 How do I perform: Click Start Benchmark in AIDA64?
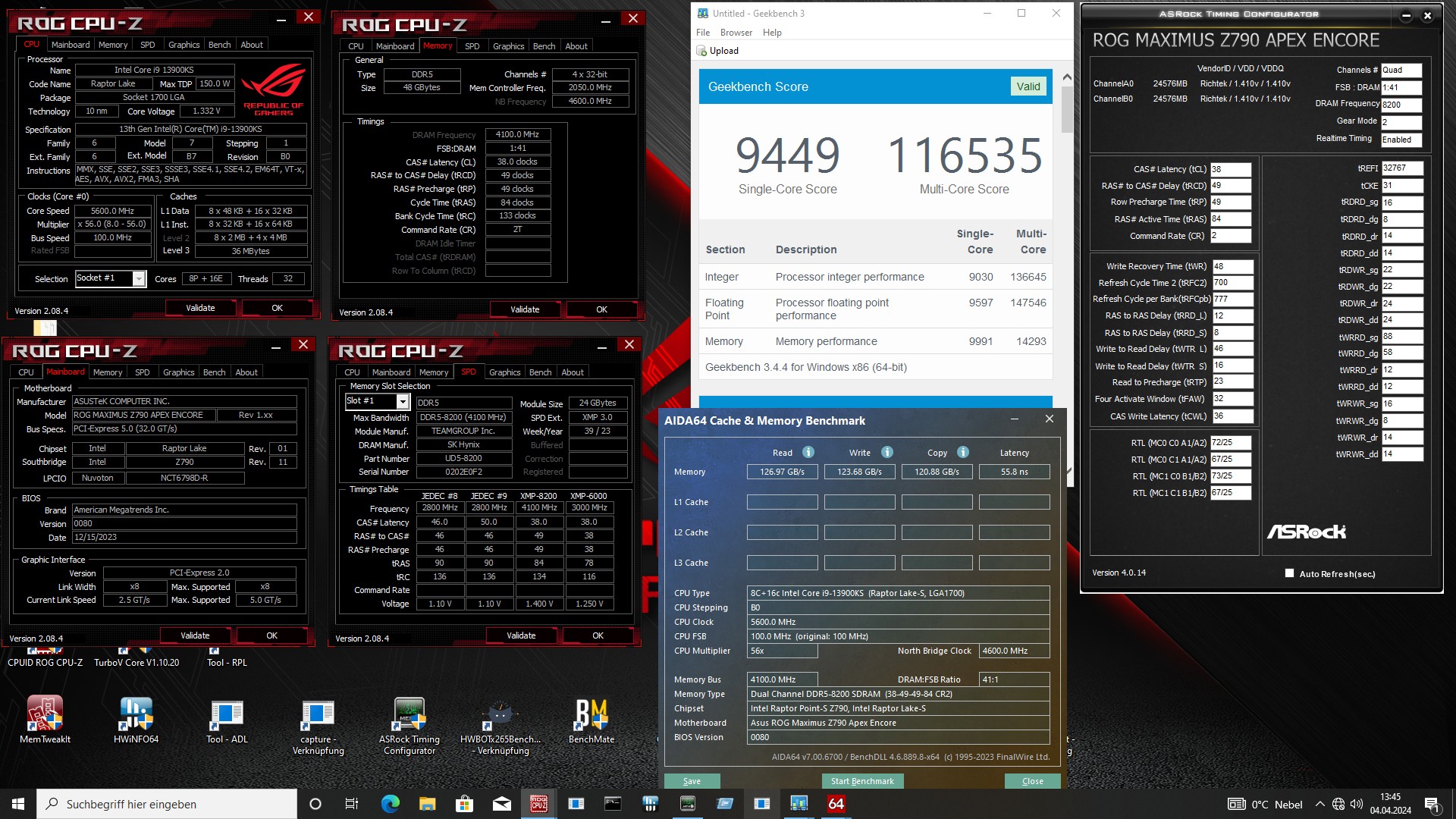(x=862, y=781)
